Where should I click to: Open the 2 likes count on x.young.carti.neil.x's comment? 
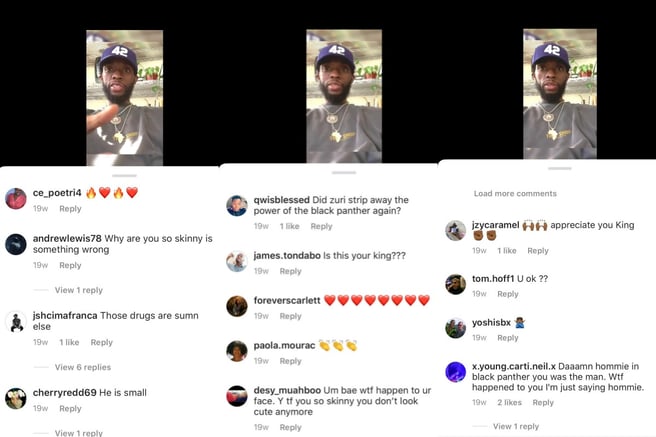(x=509, y=403)
